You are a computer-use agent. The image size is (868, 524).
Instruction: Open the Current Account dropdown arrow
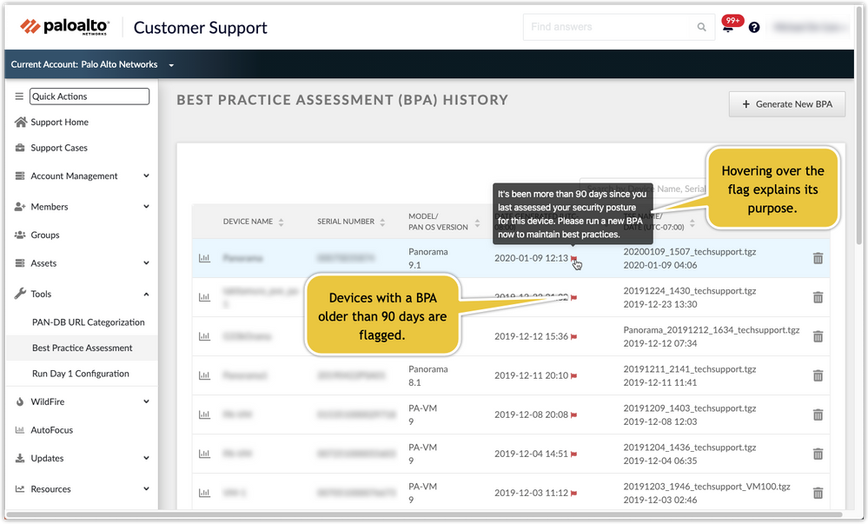(171, 65)
